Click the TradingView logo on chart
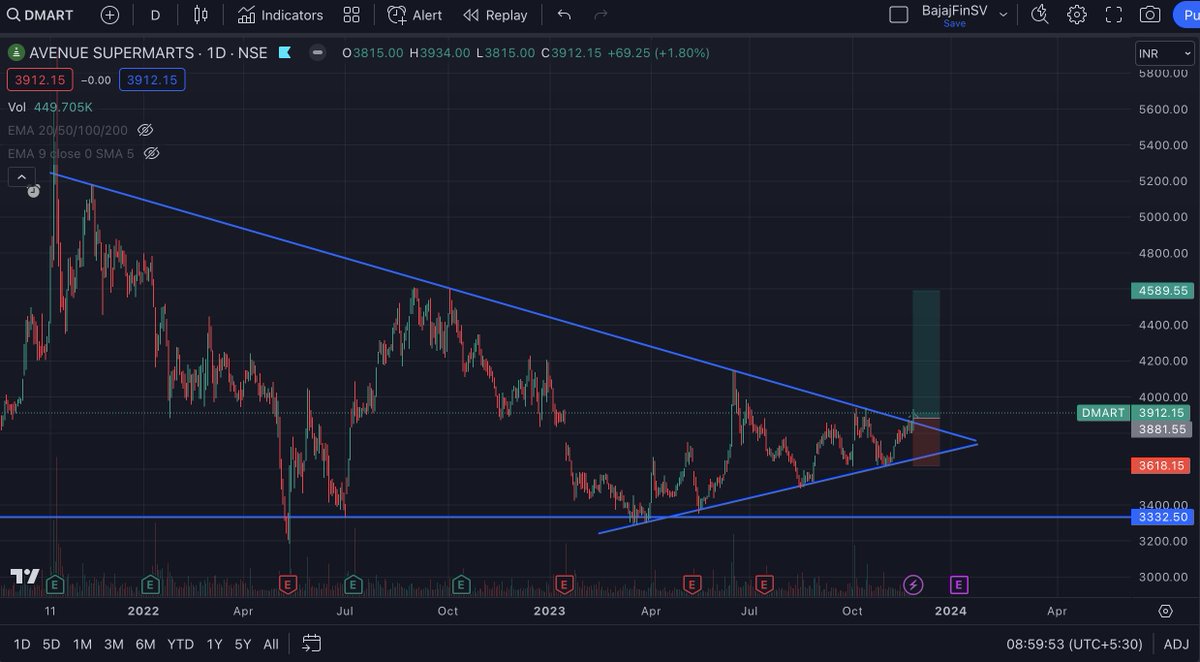Screen dimensions: 1200x662 [x=24, y=576]
